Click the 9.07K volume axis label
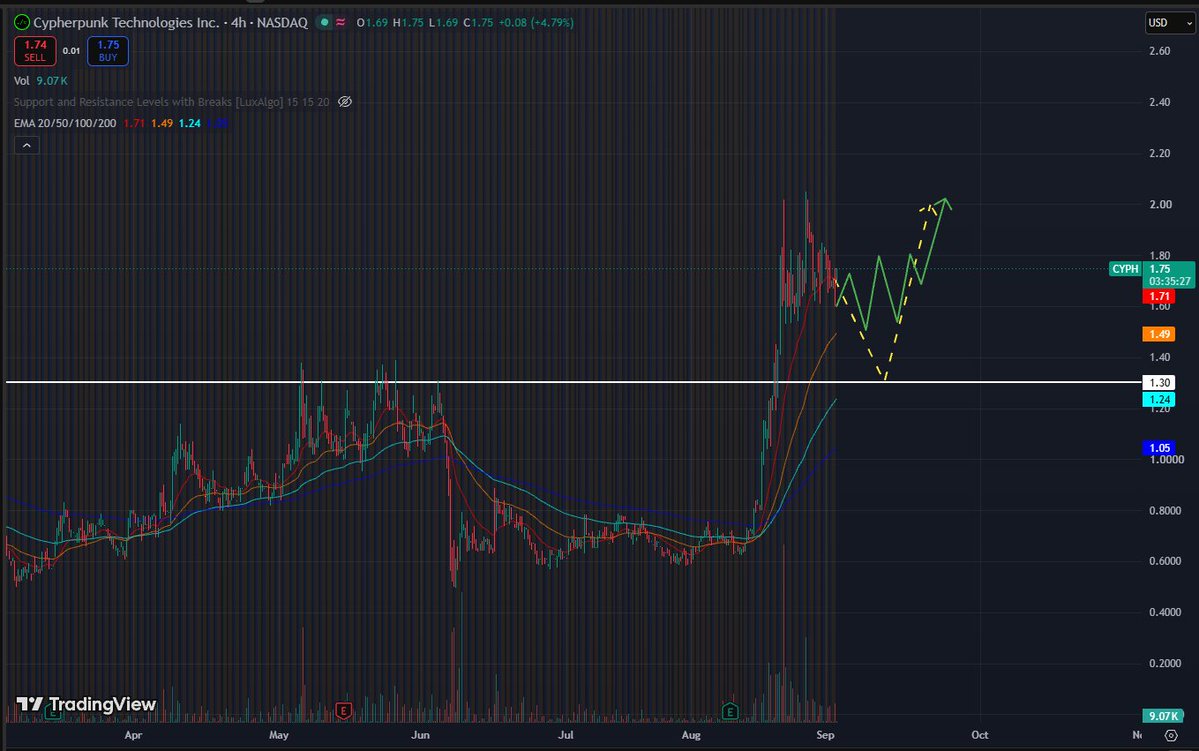Image resolution: width=1199 pixels, height=751 pixels. [1162, 716]
